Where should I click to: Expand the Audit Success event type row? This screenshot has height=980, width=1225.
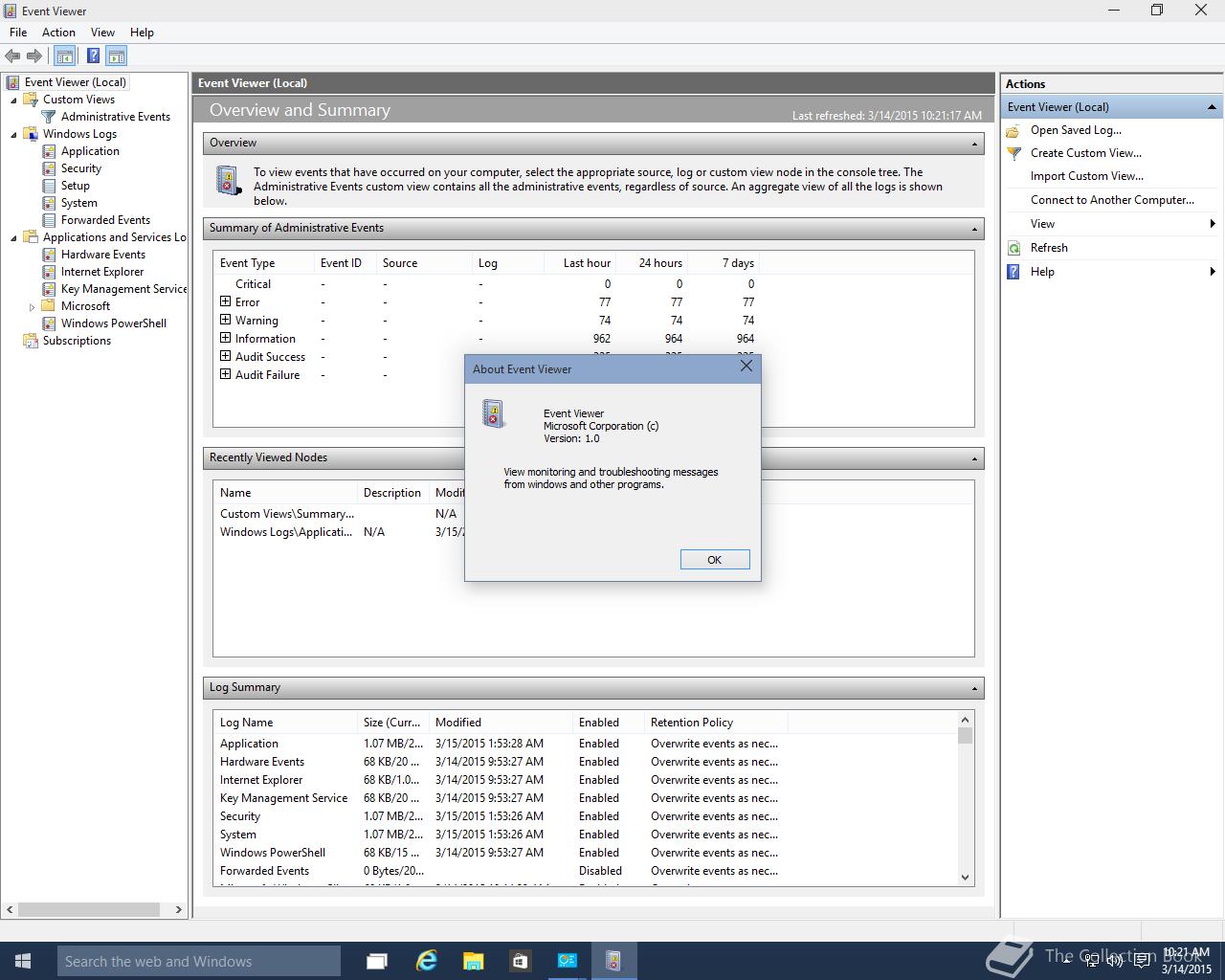tap(226, 356)
